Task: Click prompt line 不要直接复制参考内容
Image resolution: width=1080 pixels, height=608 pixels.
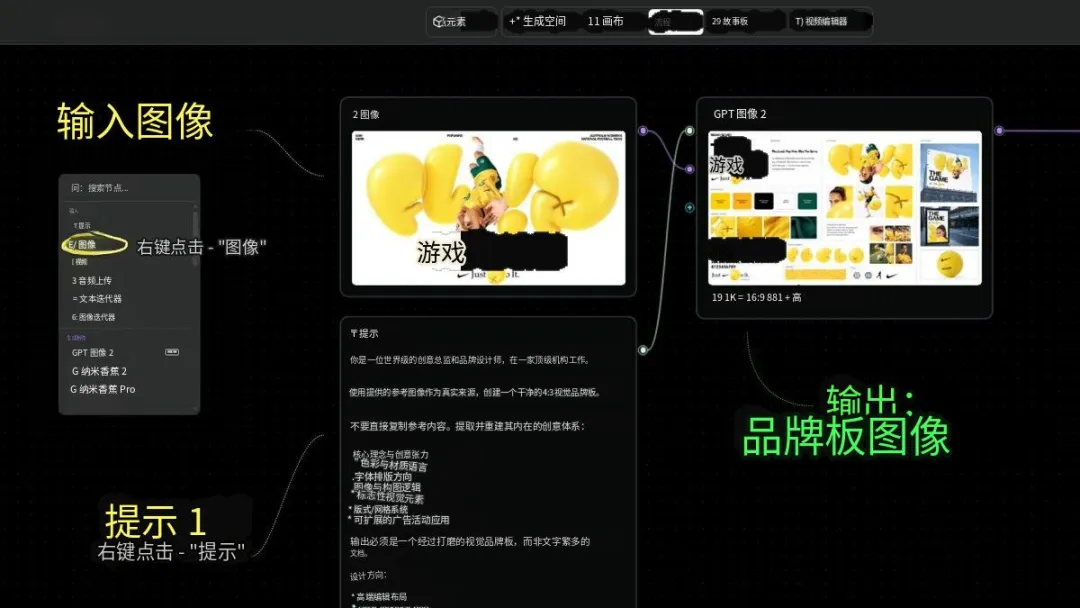Action: click(468, 426)
